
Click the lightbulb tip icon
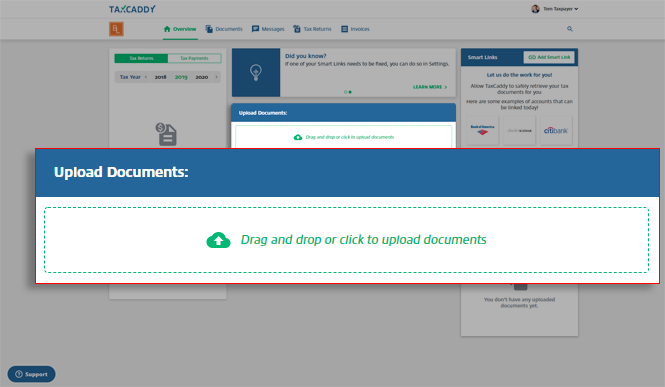pyautogui.click(x=256, y=72)
